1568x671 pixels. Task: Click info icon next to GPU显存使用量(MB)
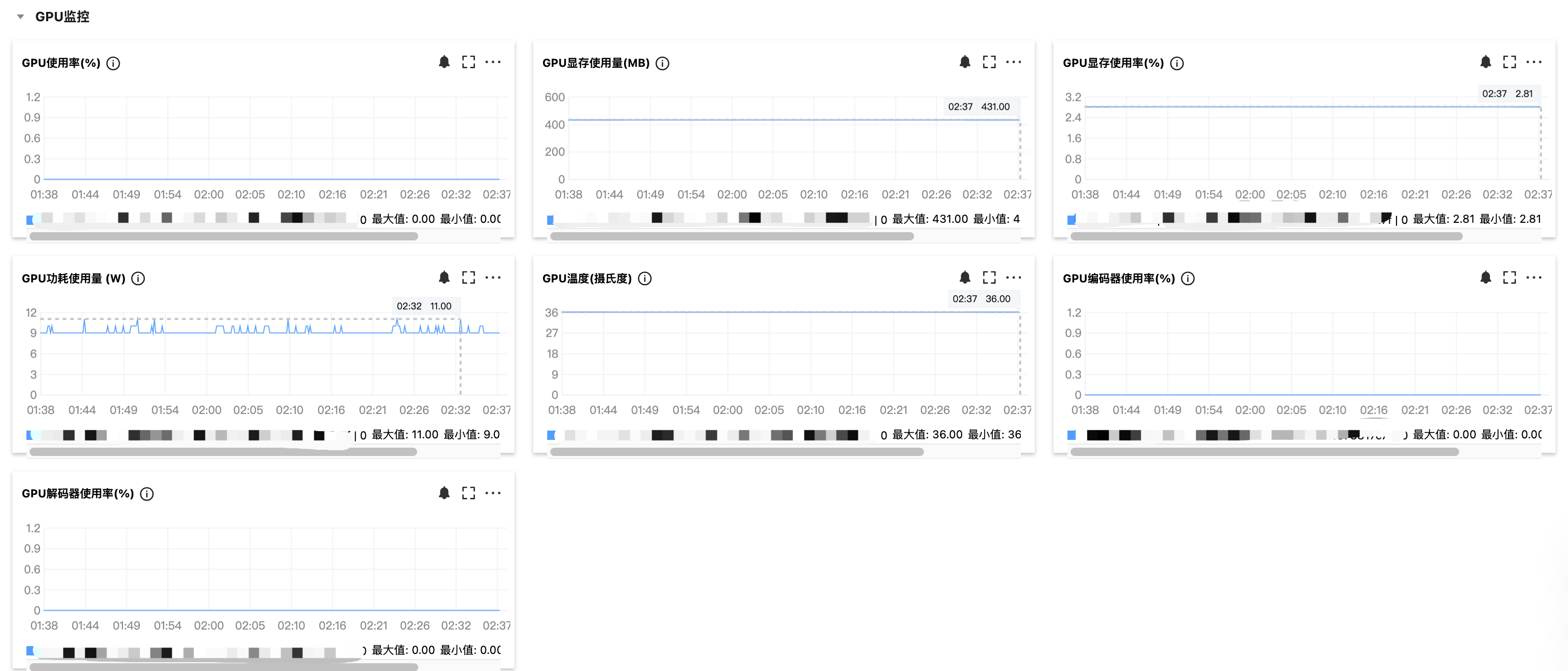coord(662,63)
